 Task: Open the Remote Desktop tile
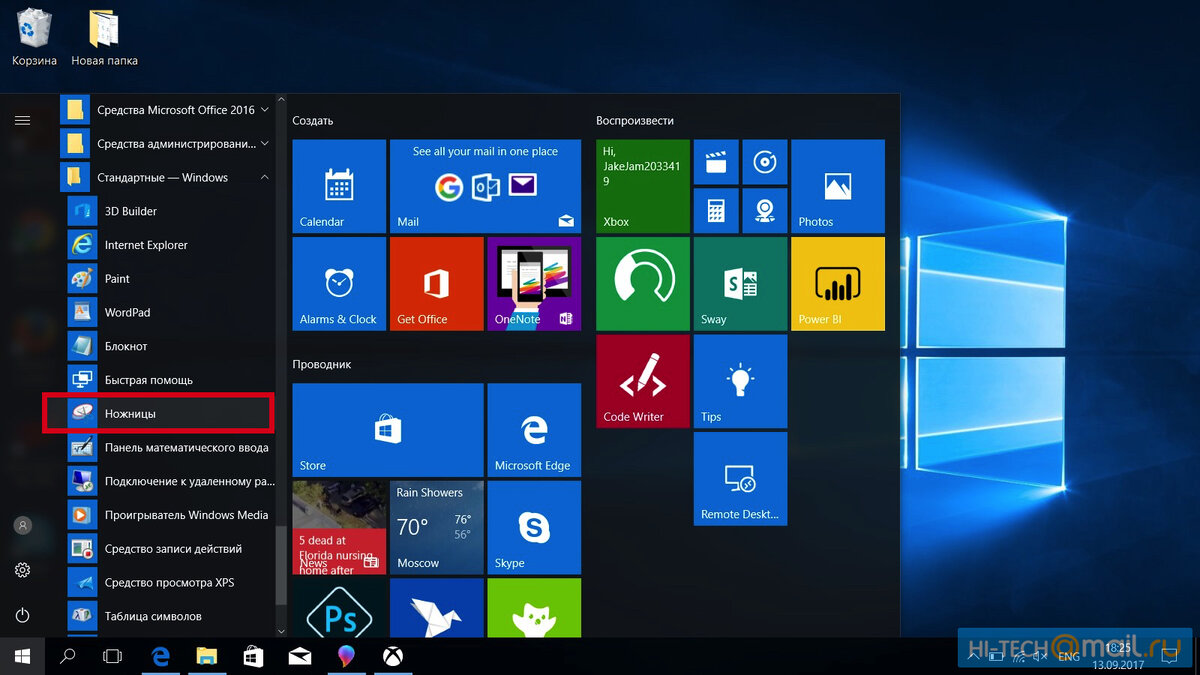(740, 479)
